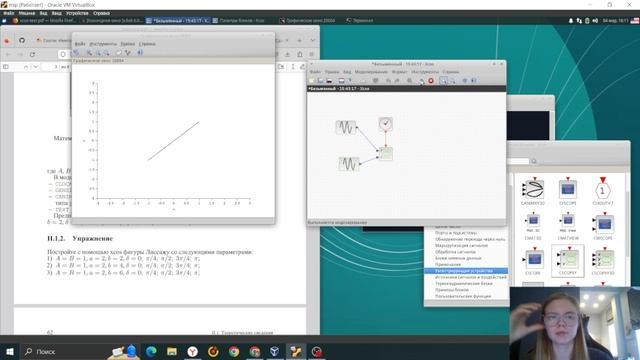This screenshot has height=360, width=640.
Task: Open Windows Start menu
Action: pos(10,351)
